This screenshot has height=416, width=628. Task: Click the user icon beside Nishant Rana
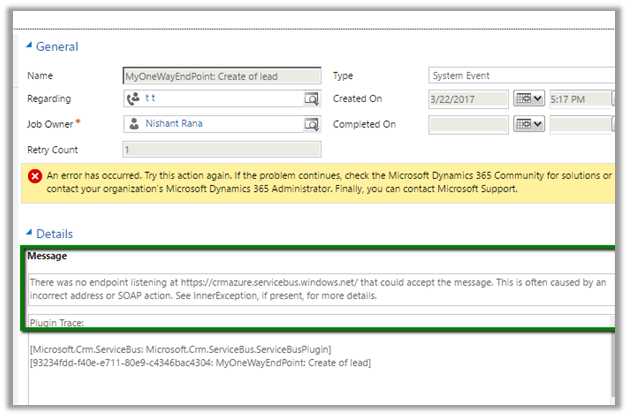pos(133,124)
